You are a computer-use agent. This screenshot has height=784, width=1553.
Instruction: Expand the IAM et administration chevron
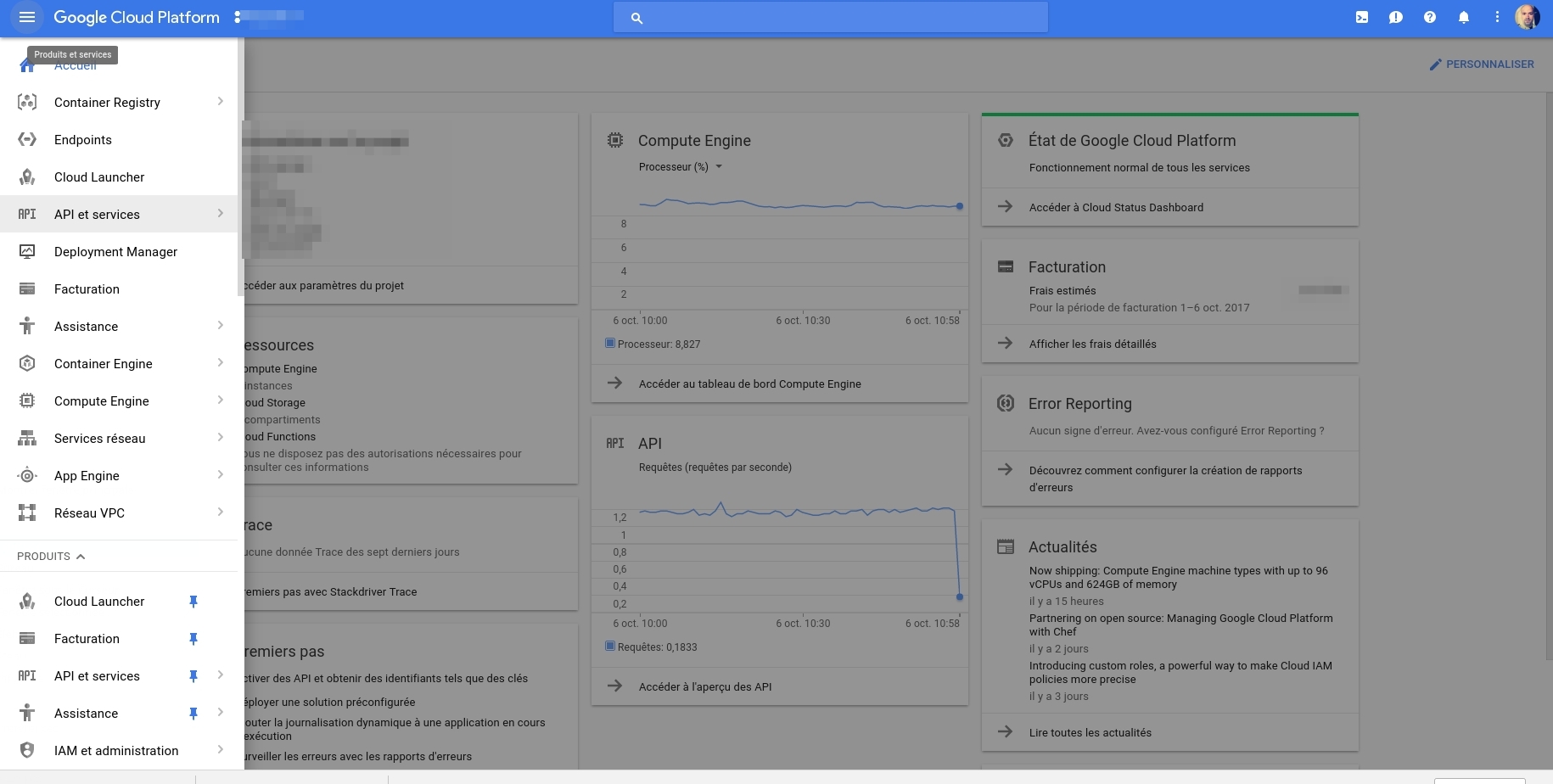pyautogui.click(x=220, y=750)
